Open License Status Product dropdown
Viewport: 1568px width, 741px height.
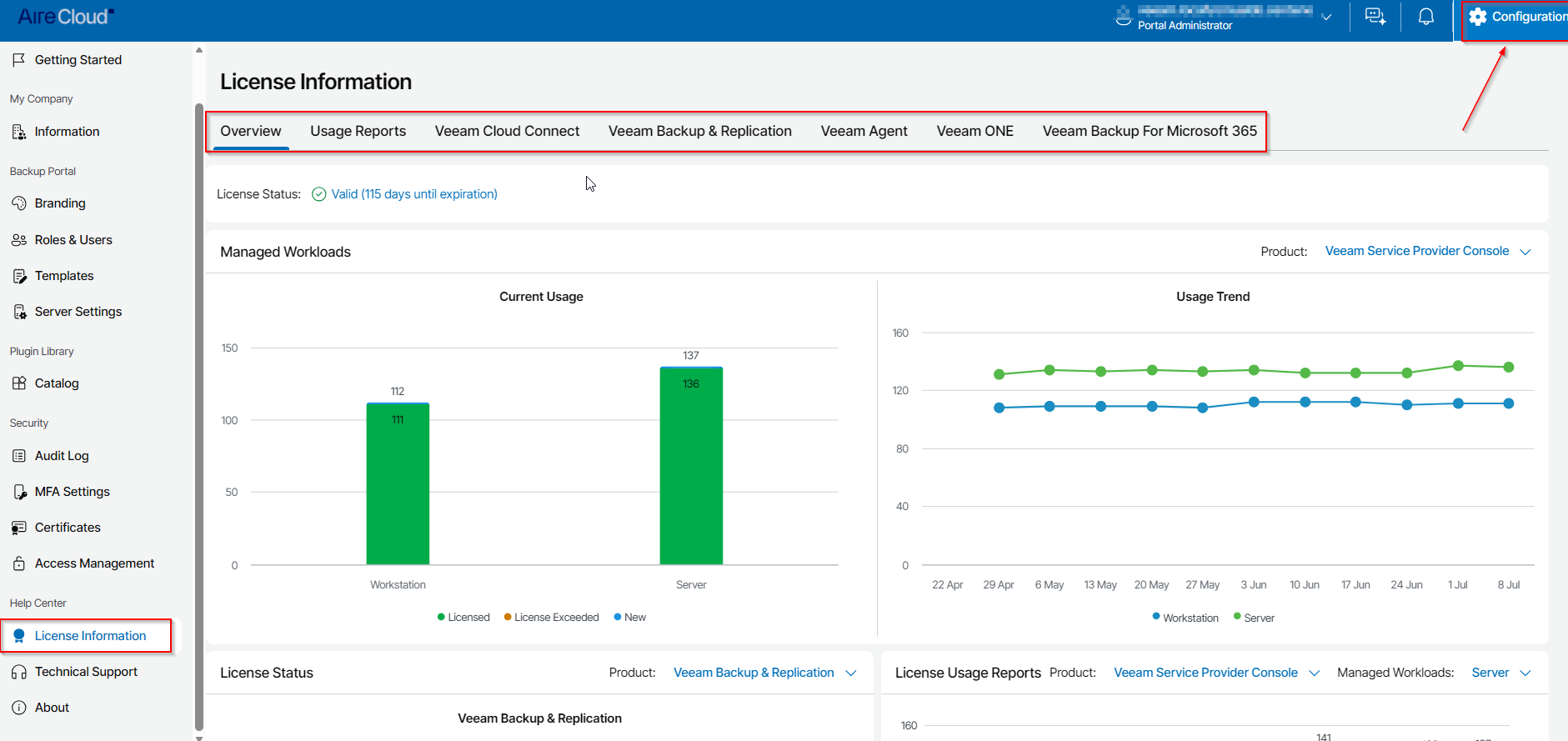[x=764, y=673]
